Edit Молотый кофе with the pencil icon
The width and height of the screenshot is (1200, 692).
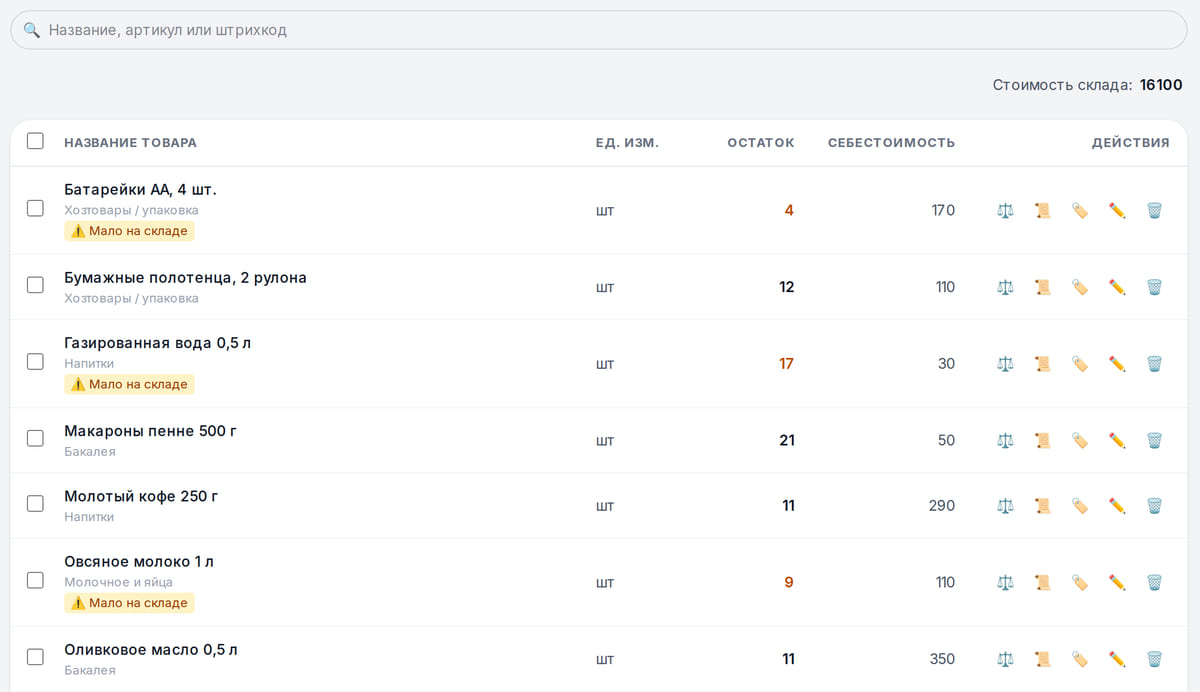pyautogui.click(x=1117, y=506)
